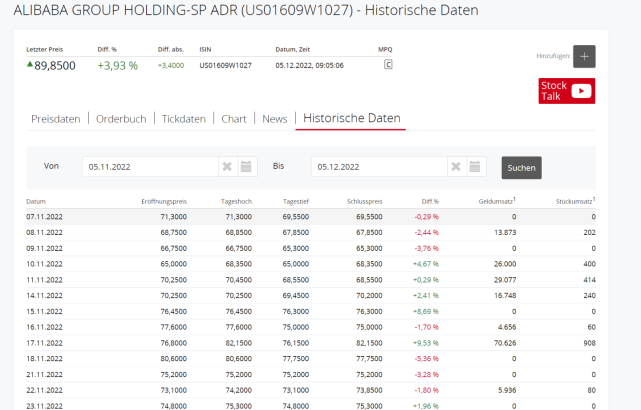Image resolution: width=641 pixels, height=410 pixels.
Task: Click the Bis date input field
Action: (380, 167)
